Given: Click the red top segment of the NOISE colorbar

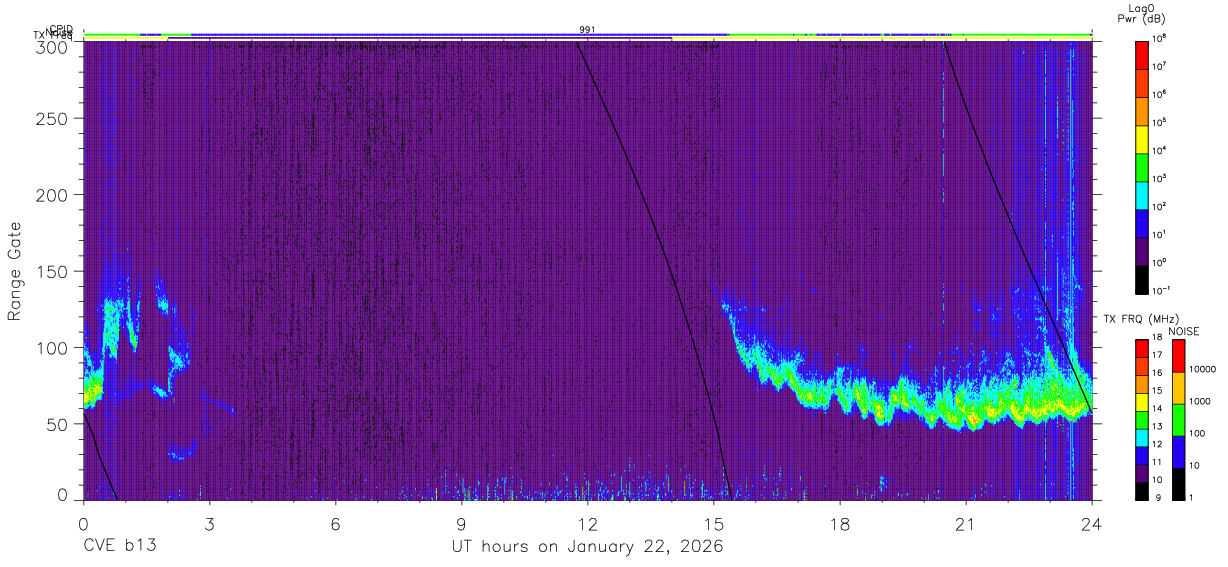Looking at the screenshot, I should 1178,355.
